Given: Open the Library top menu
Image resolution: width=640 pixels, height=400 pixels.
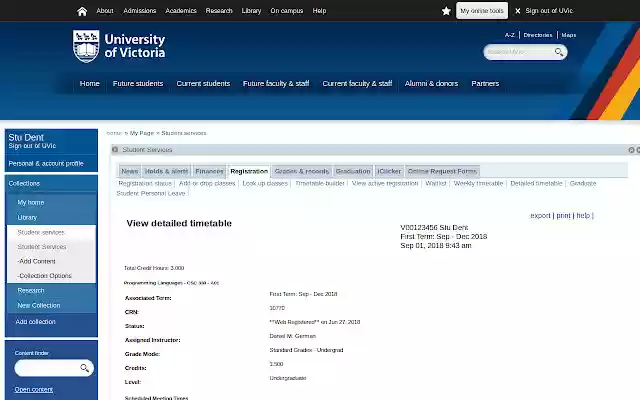Looking at the screenshot, I should [x=251, y=11].
